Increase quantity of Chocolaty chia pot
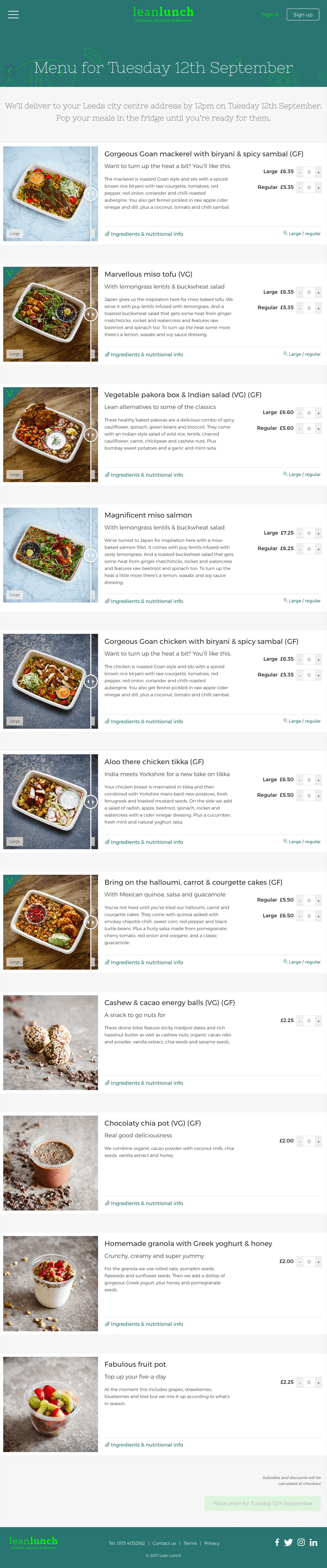The height and width of the screenshot is (1568, 327). click(x=318, y=1141)
